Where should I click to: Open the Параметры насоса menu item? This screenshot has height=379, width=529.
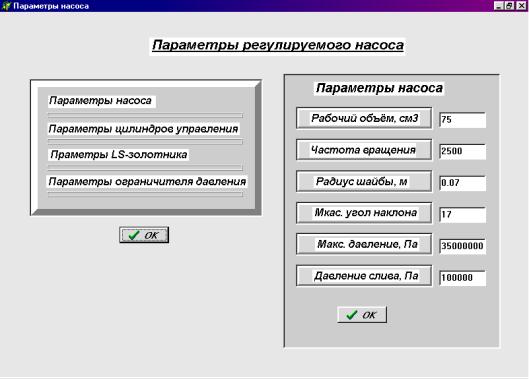click(102, 101)
